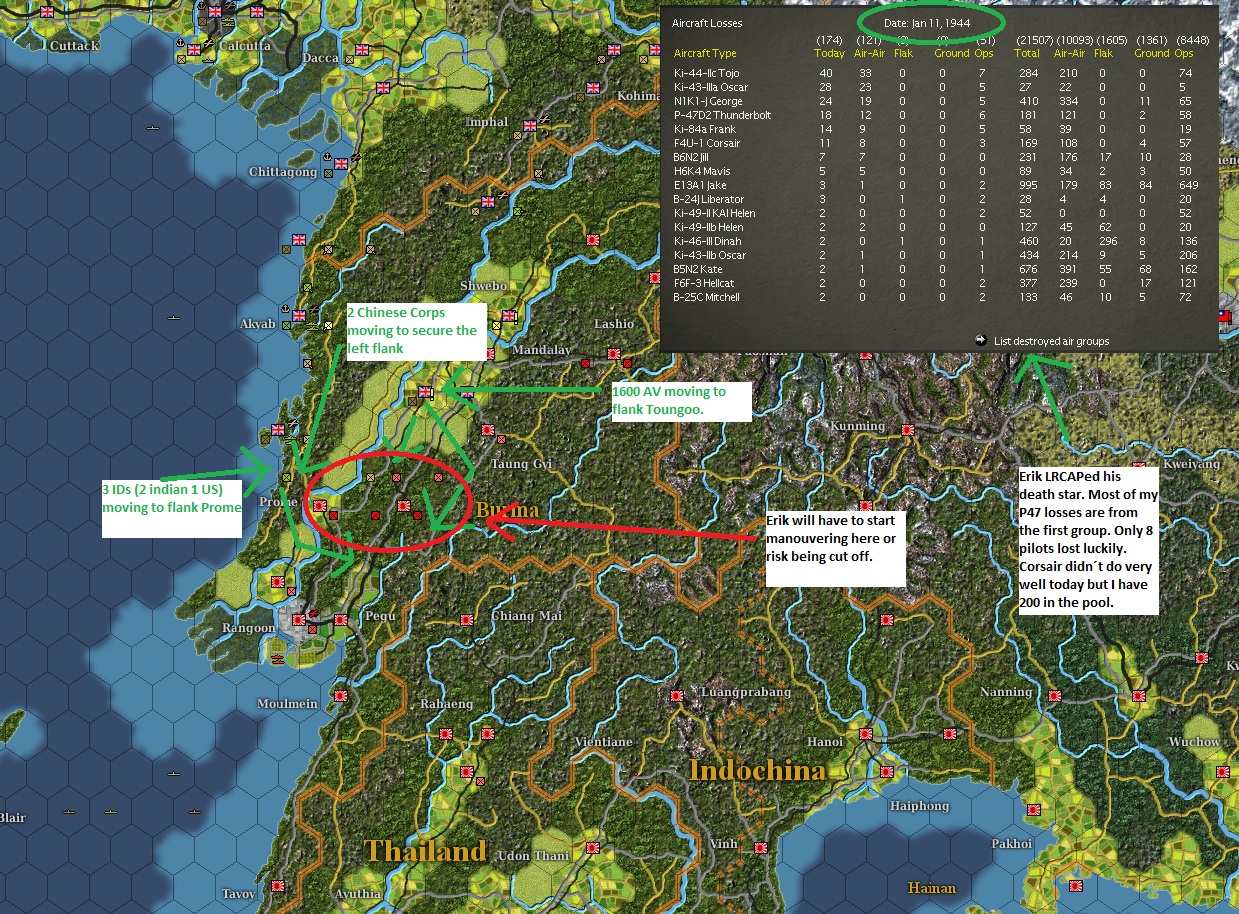The width and height of the screenshot is (1239, 914).
Task: Select the Japanese base flag at Prome
Action: pos(320,506)
